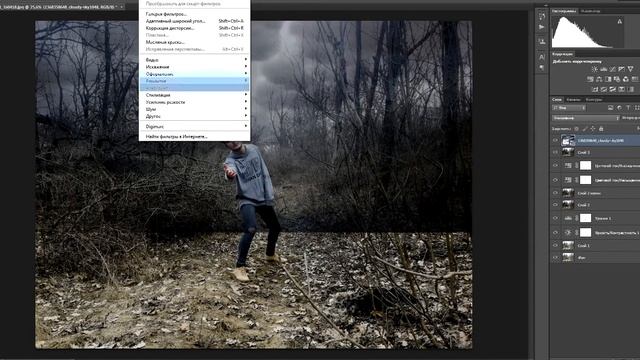Screen dimensions: 640x360
Task: Expand the Стилизация filter submenu
Action: (195, 95)
